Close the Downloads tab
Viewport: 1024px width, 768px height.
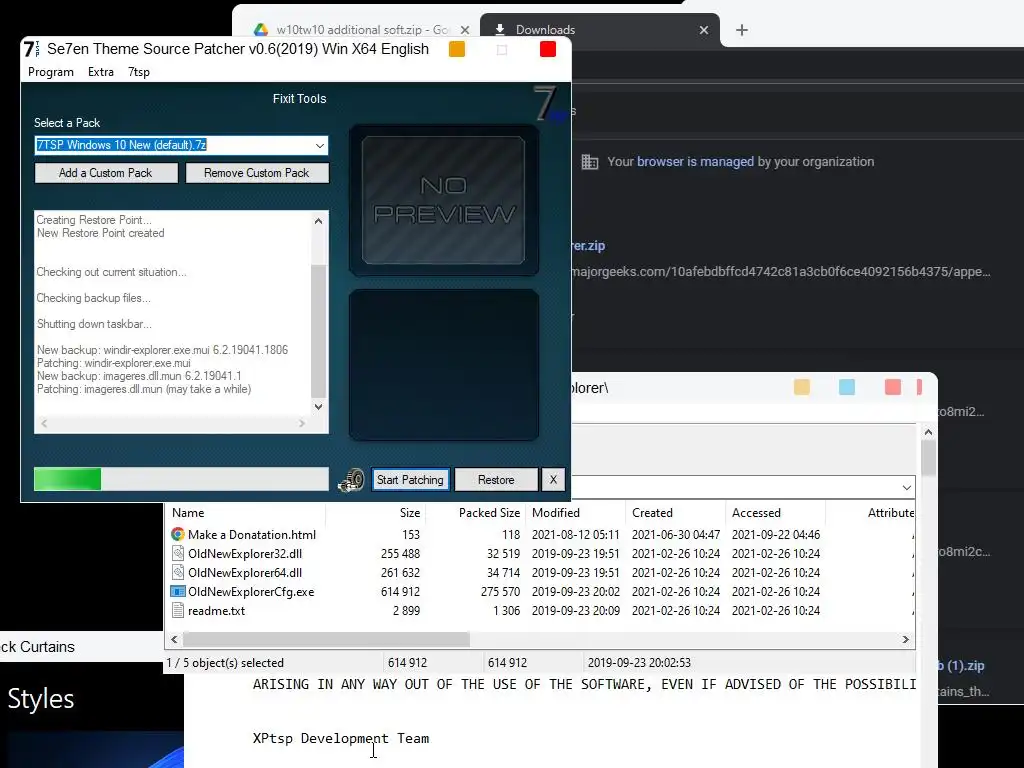click(x=703, y=30)
